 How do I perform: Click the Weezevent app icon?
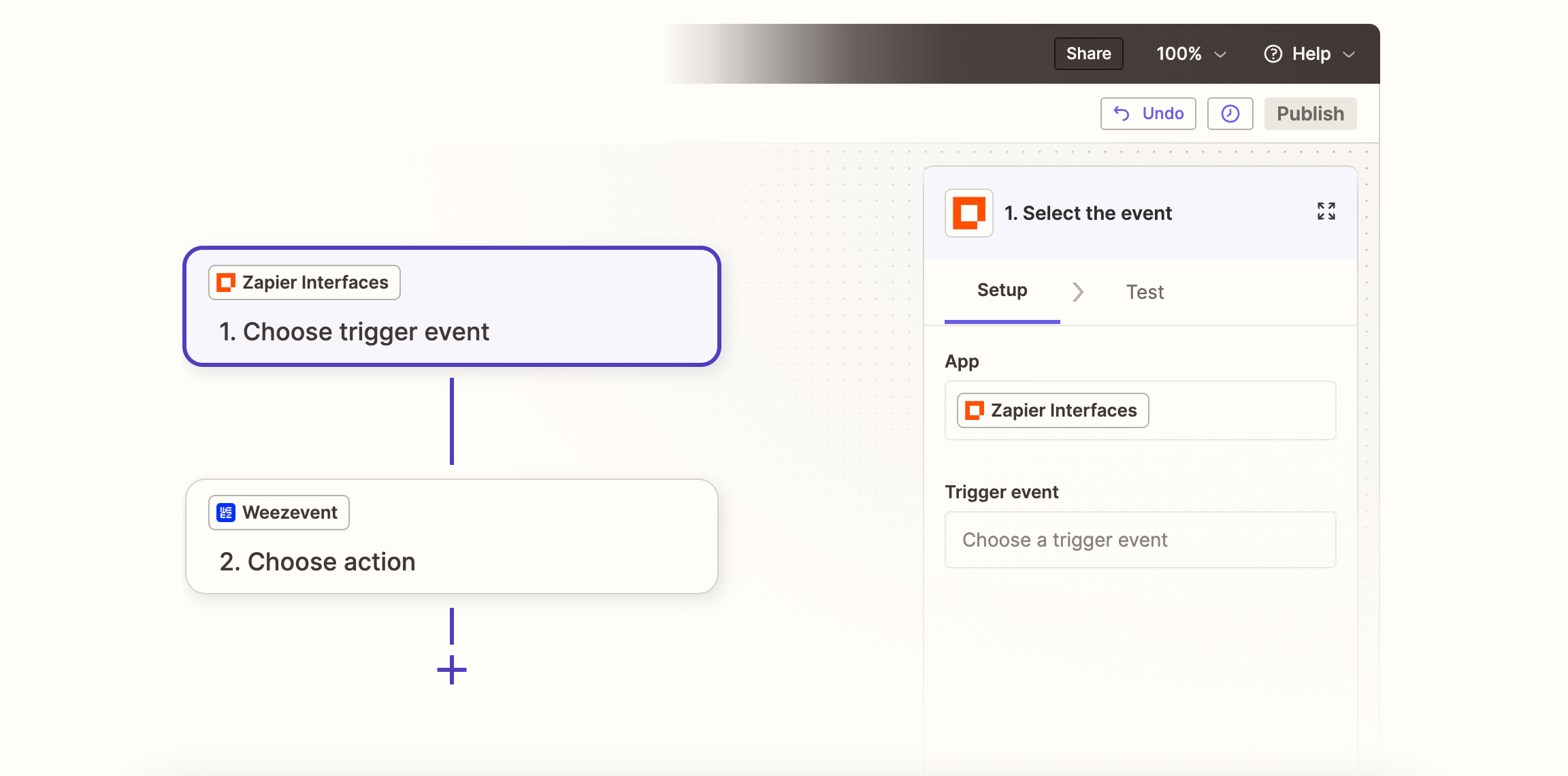226,513
